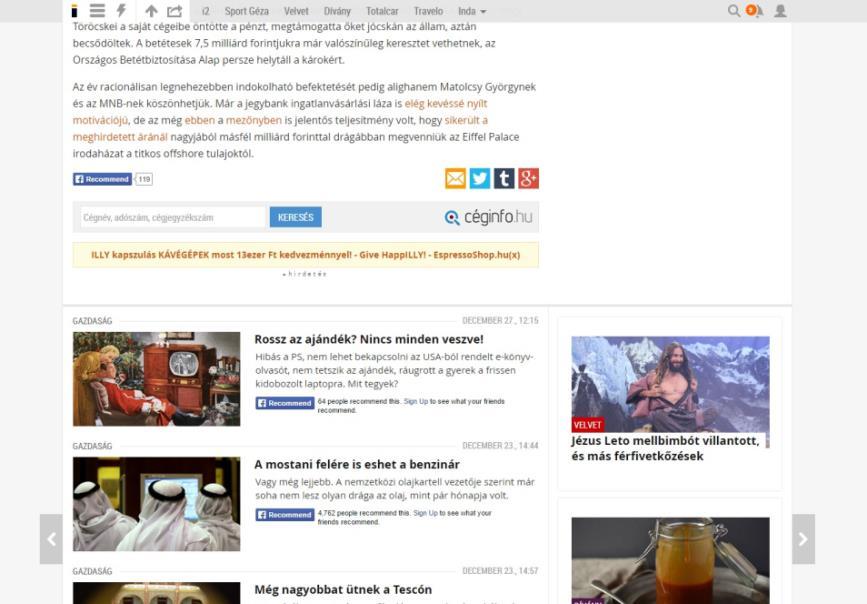Image resolution: width=867 pixels, height=604 pixels.
Task: Recommend 'Rossz az ajándék' article on Facebook
Action: tap(285, 403)
